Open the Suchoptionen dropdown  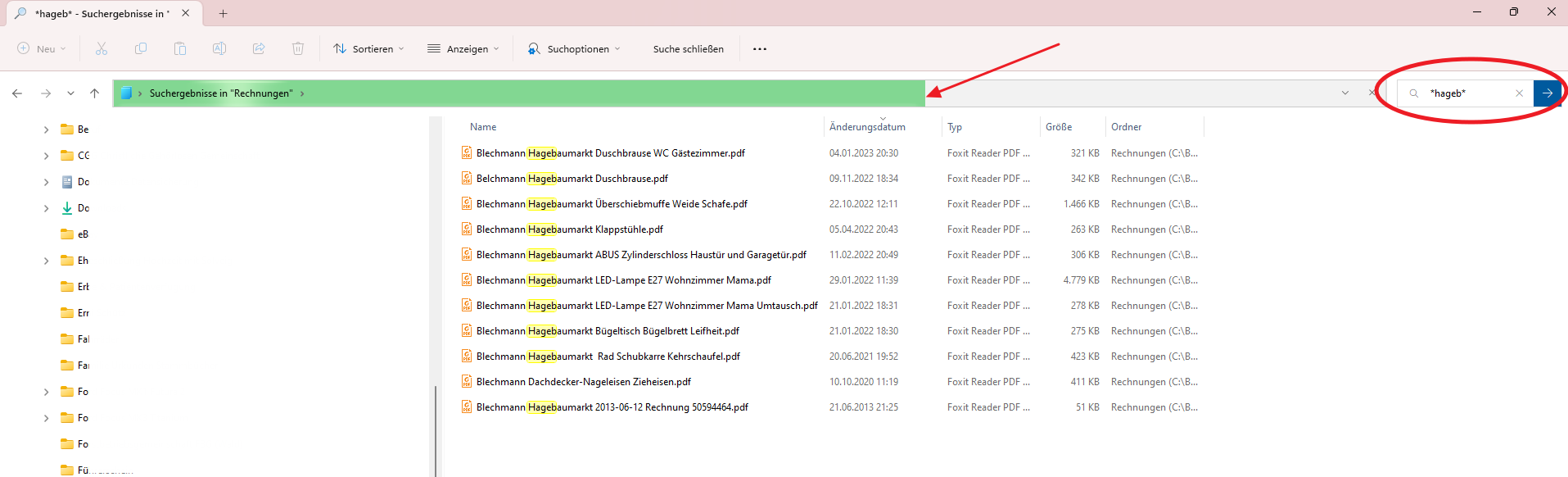coord(573,49)
